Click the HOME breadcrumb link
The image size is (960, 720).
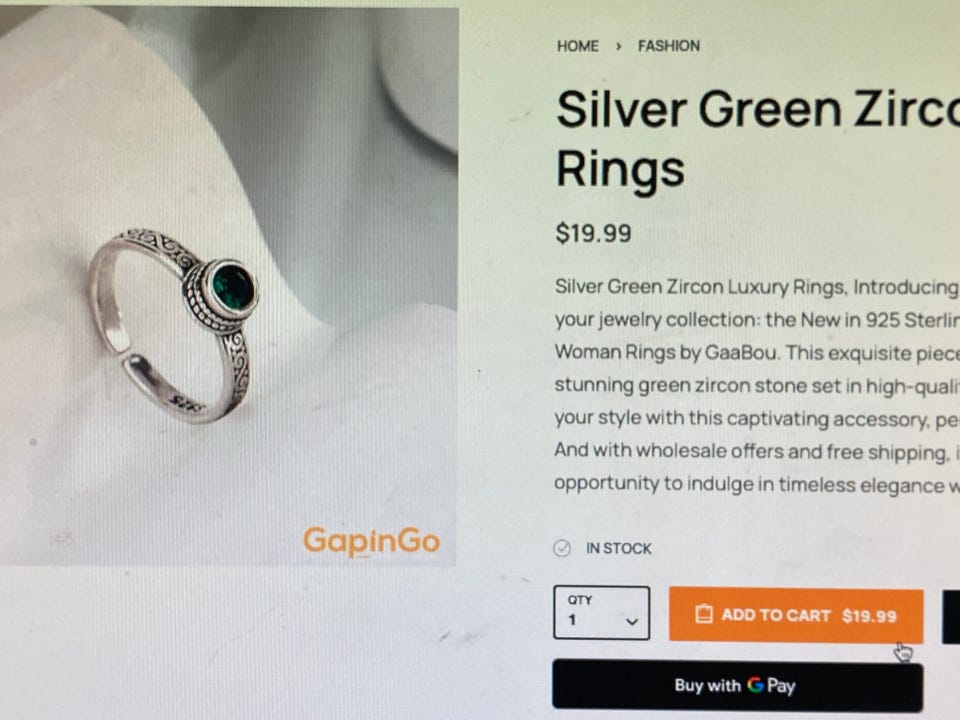coord(577,46)
